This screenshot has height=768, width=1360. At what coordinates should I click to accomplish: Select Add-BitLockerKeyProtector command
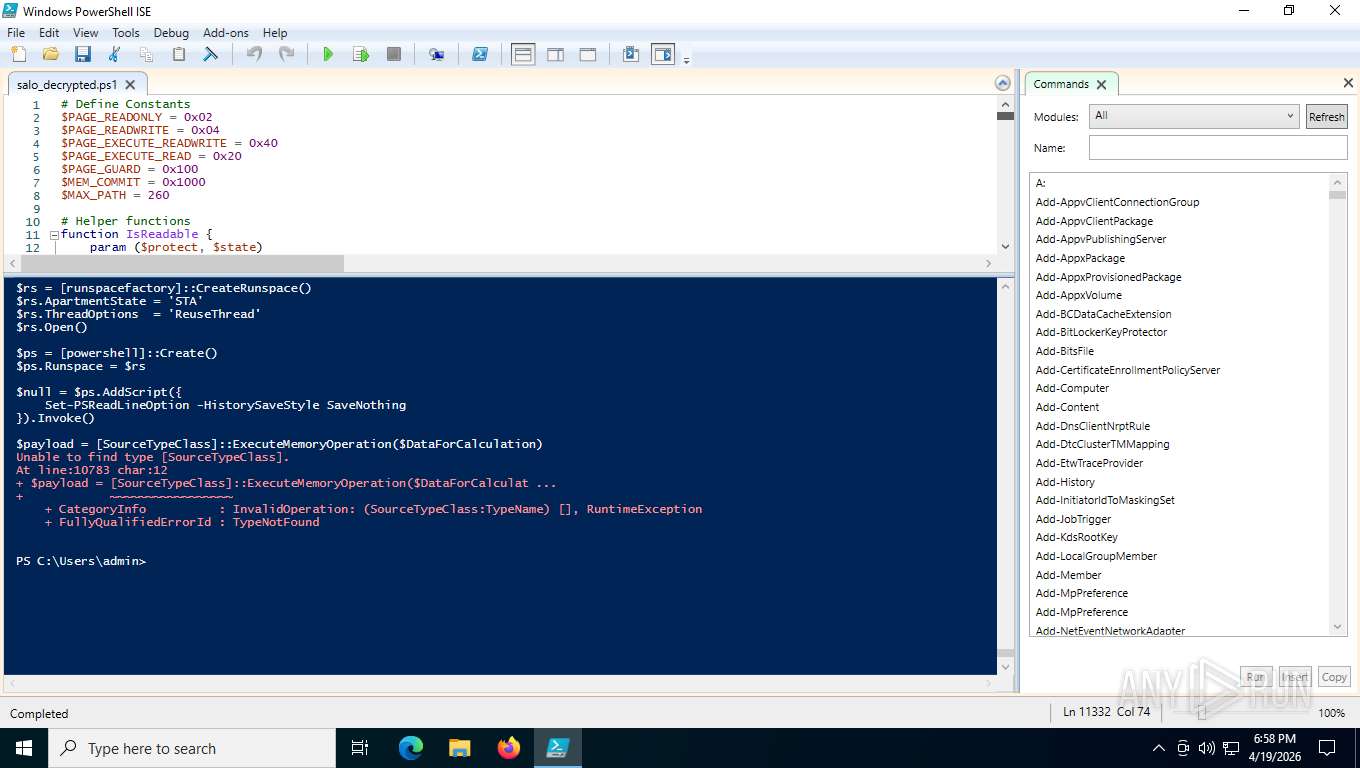[1102, 332]
